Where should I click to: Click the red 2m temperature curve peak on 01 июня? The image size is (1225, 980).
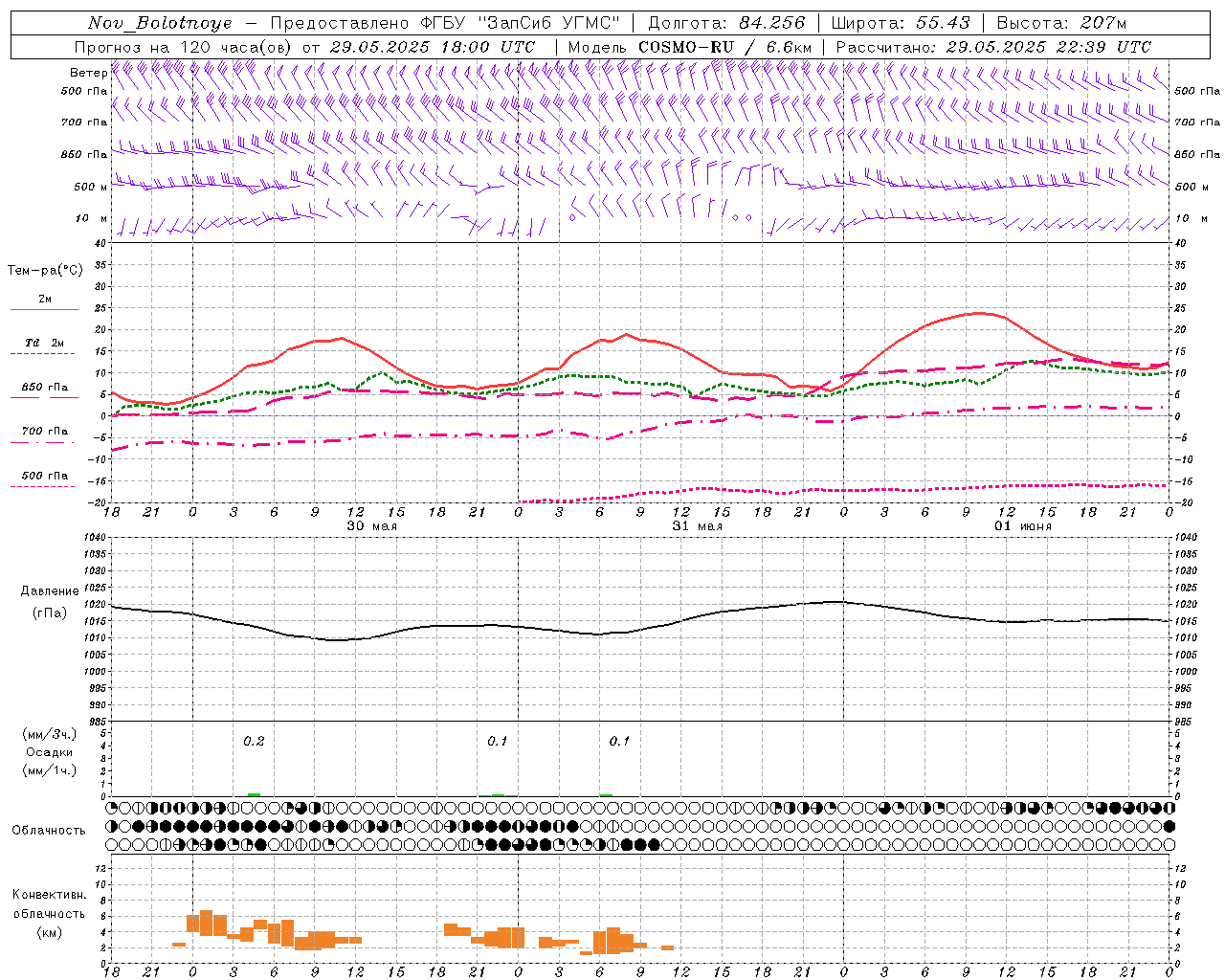[980, 313]
